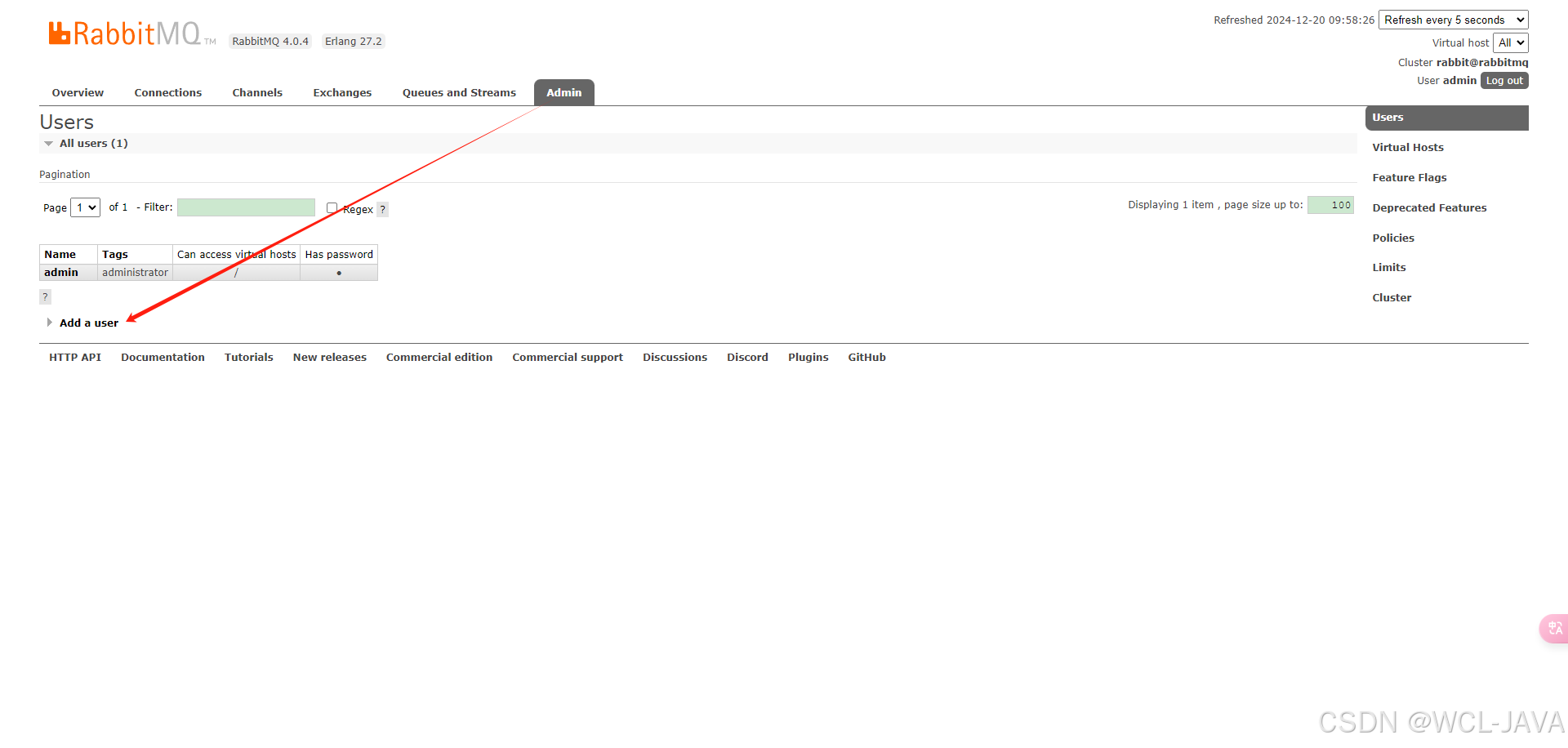The height and width of the screenshot is (748, 1568).
Task: Switch to the Connections tab
Action: pyautogui.click(x=168, y=92)
